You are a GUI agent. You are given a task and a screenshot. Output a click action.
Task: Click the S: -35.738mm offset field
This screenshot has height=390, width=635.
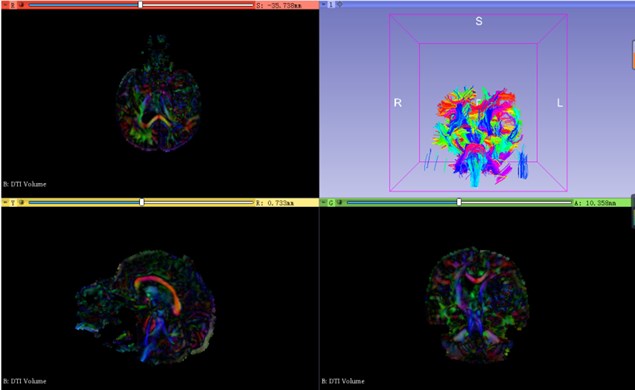coord(279,6)
